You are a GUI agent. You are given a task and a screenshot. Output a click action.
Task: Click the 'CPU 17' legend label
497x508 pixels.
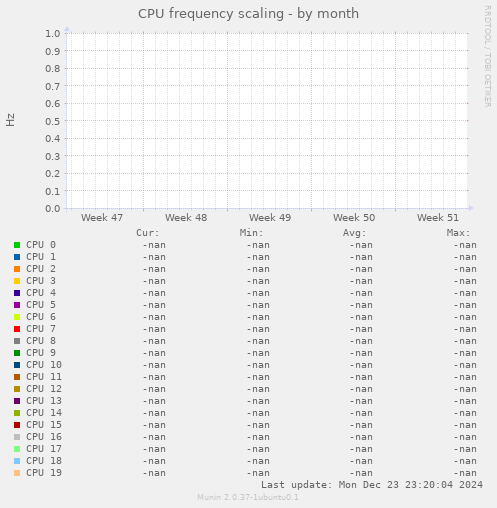click(44, 449)
